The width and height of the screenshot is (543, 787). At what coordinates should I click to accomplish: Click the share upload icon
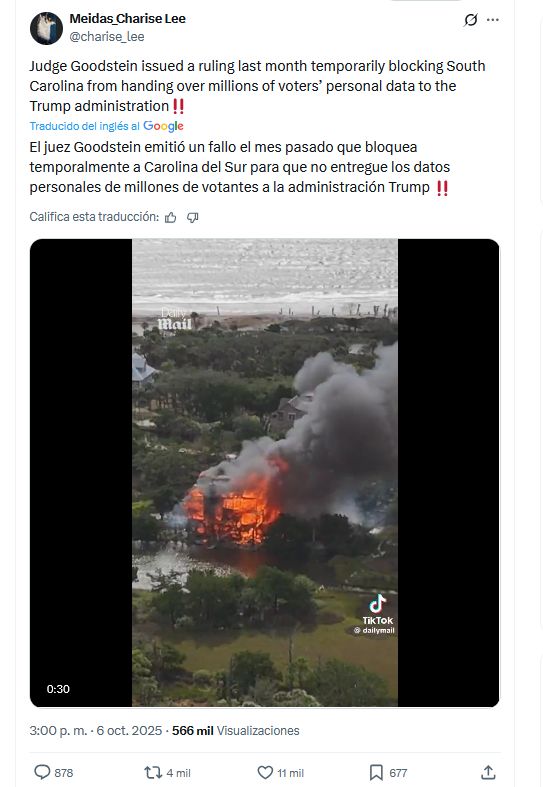click(x=488, y=772)
